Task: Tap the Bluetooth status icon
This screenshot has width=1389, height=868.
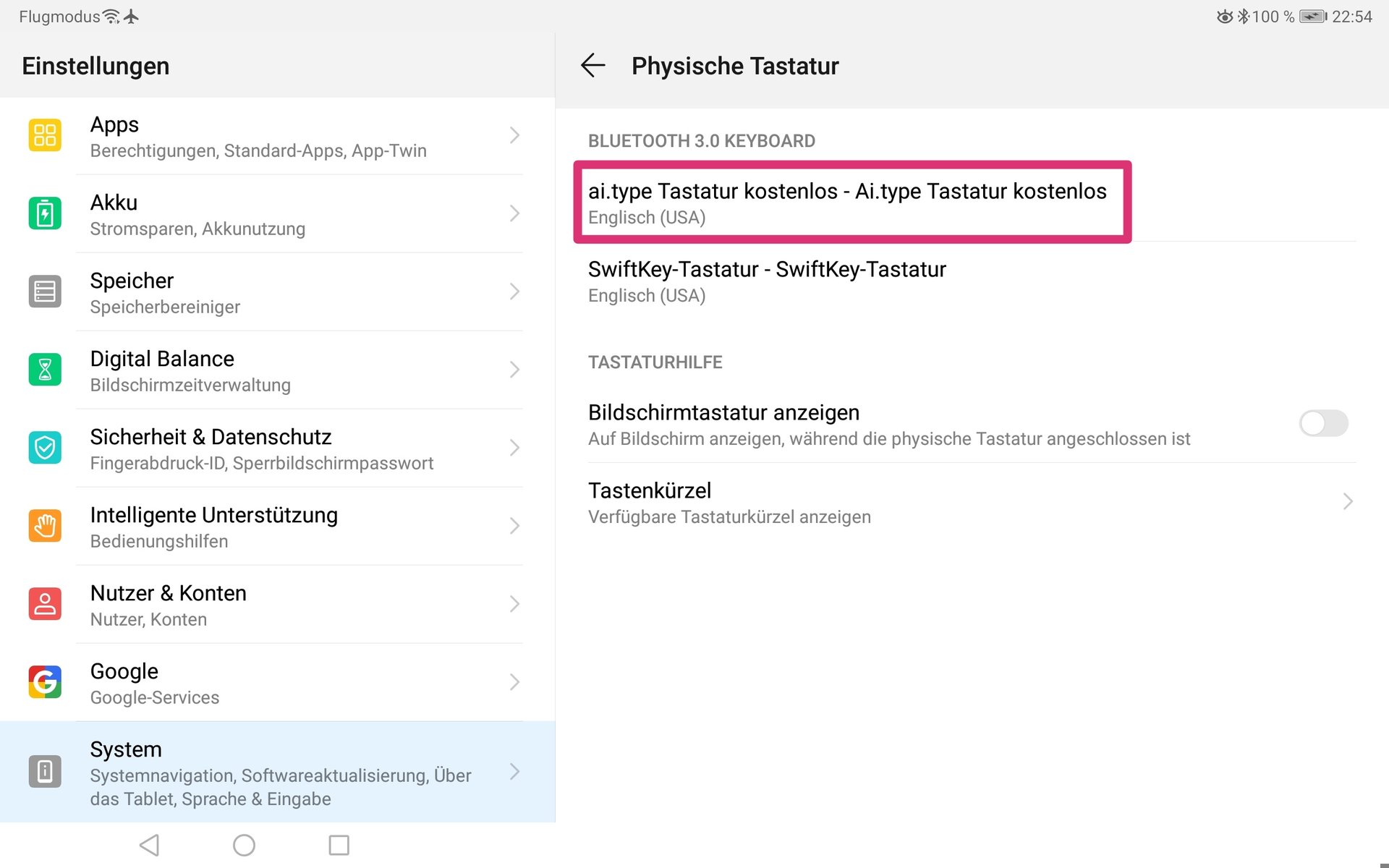Action: coord(1244,17)
